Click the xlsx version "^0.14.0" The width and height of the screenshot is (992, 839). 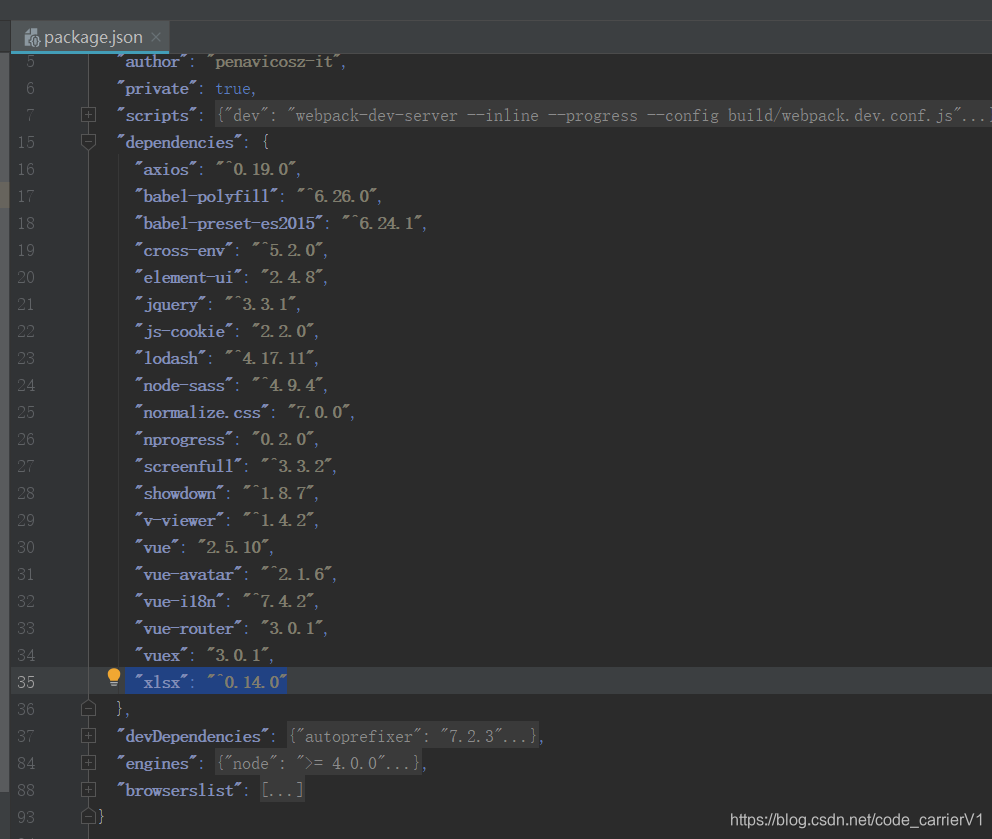coord(247,682)
